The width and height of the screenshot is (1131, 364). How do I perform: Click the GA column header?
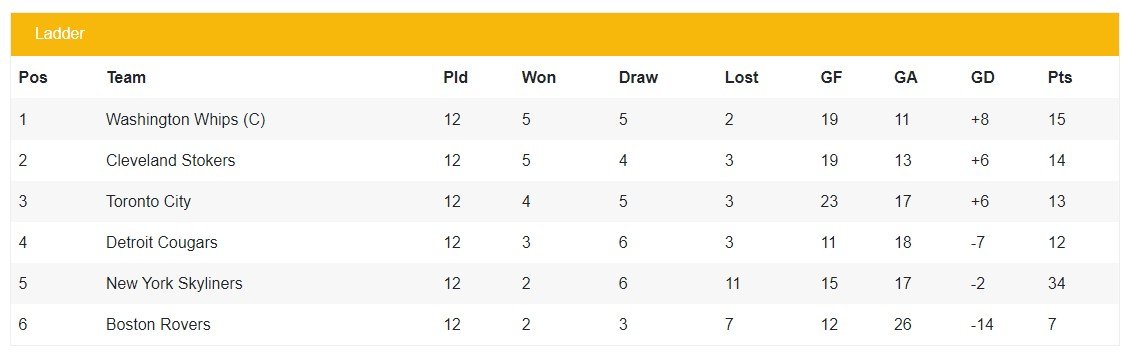pos(905,77)
